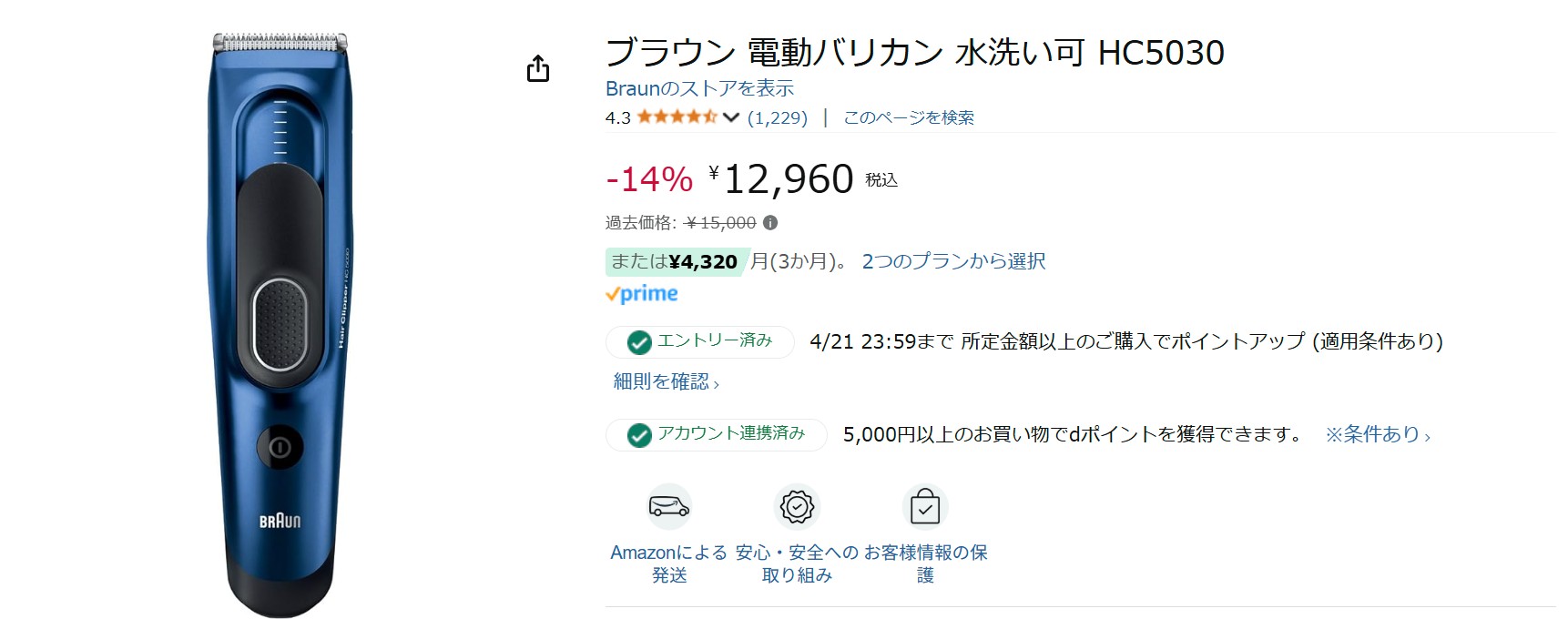1568x619 pixels.
Task: Click このページを検索 link
Action: (908, 117)
